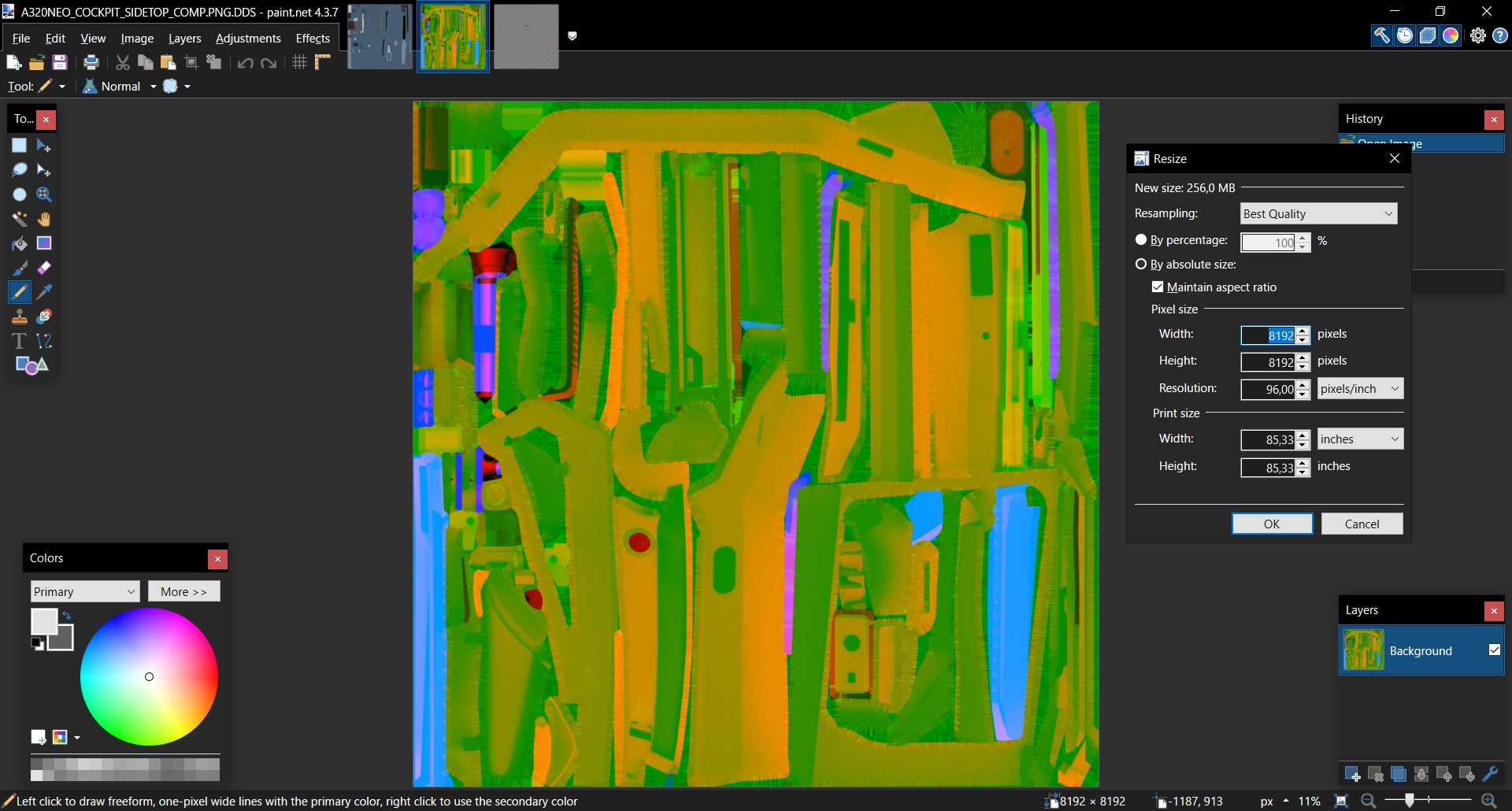
Task: Toggle the Layers window button
Action: [1428, 35]
